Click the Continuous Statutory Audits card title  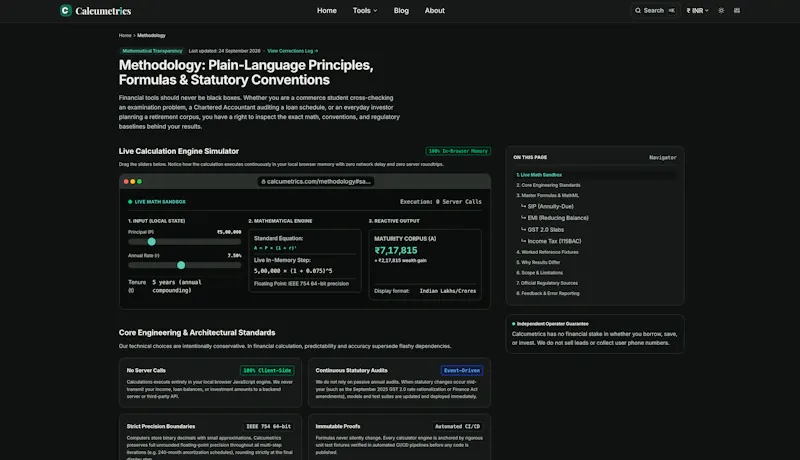pyautogui.click(x=351, y=370)
